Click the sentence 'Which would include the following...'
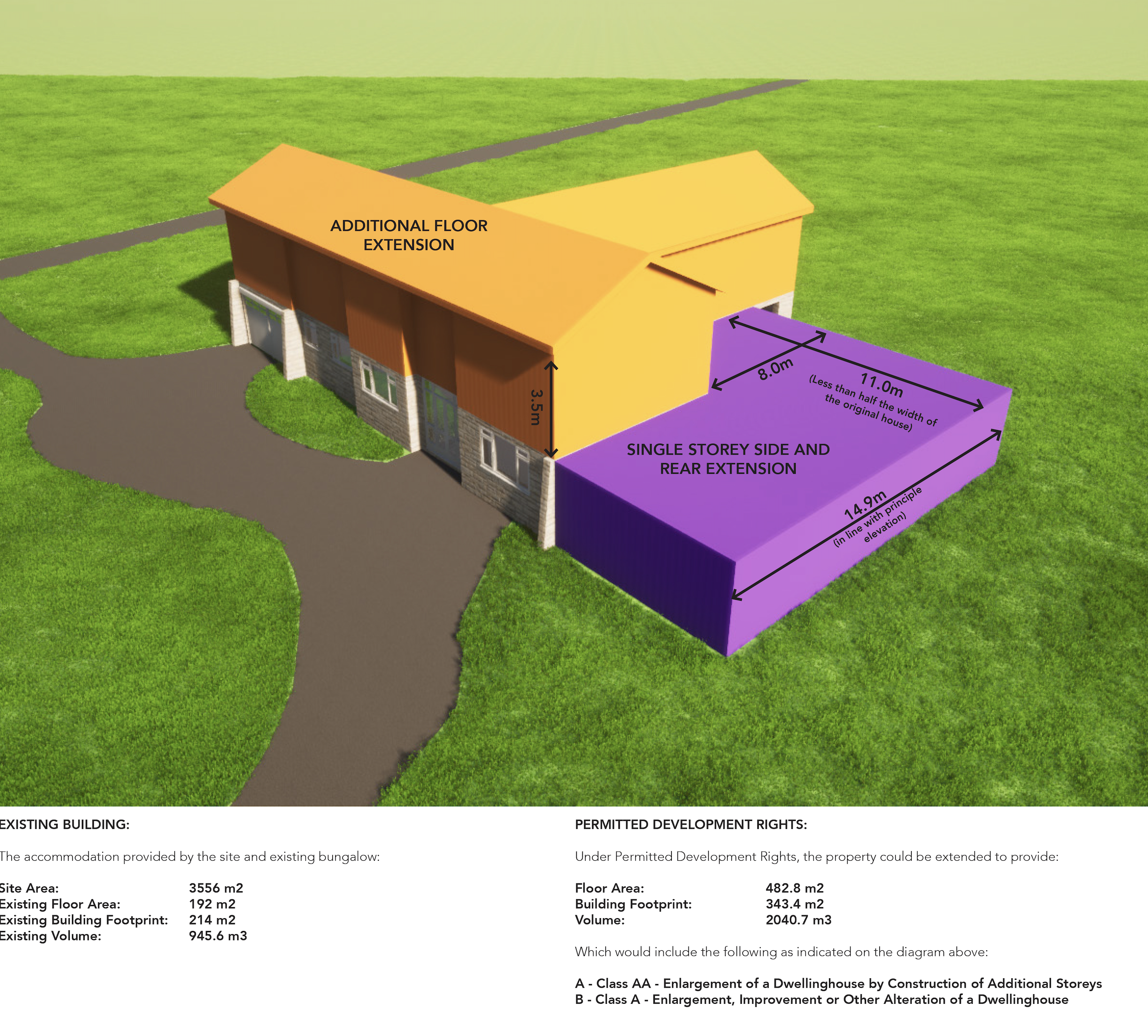The height and width of the screenshot is (1036, 1148). [781, 952]
